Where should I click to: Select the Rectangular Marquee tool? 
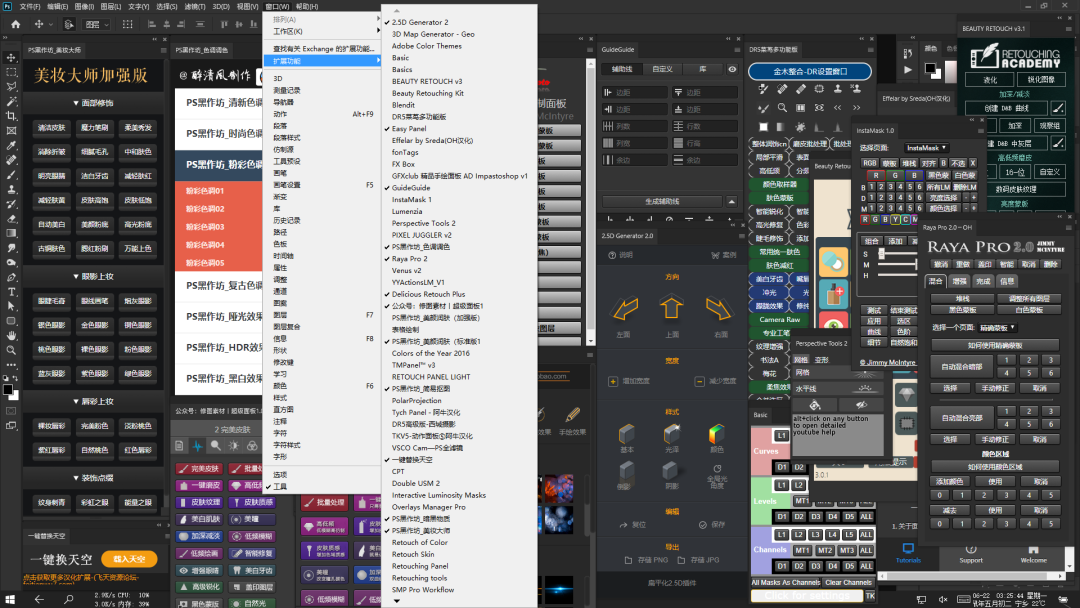(x=11, y=72)
